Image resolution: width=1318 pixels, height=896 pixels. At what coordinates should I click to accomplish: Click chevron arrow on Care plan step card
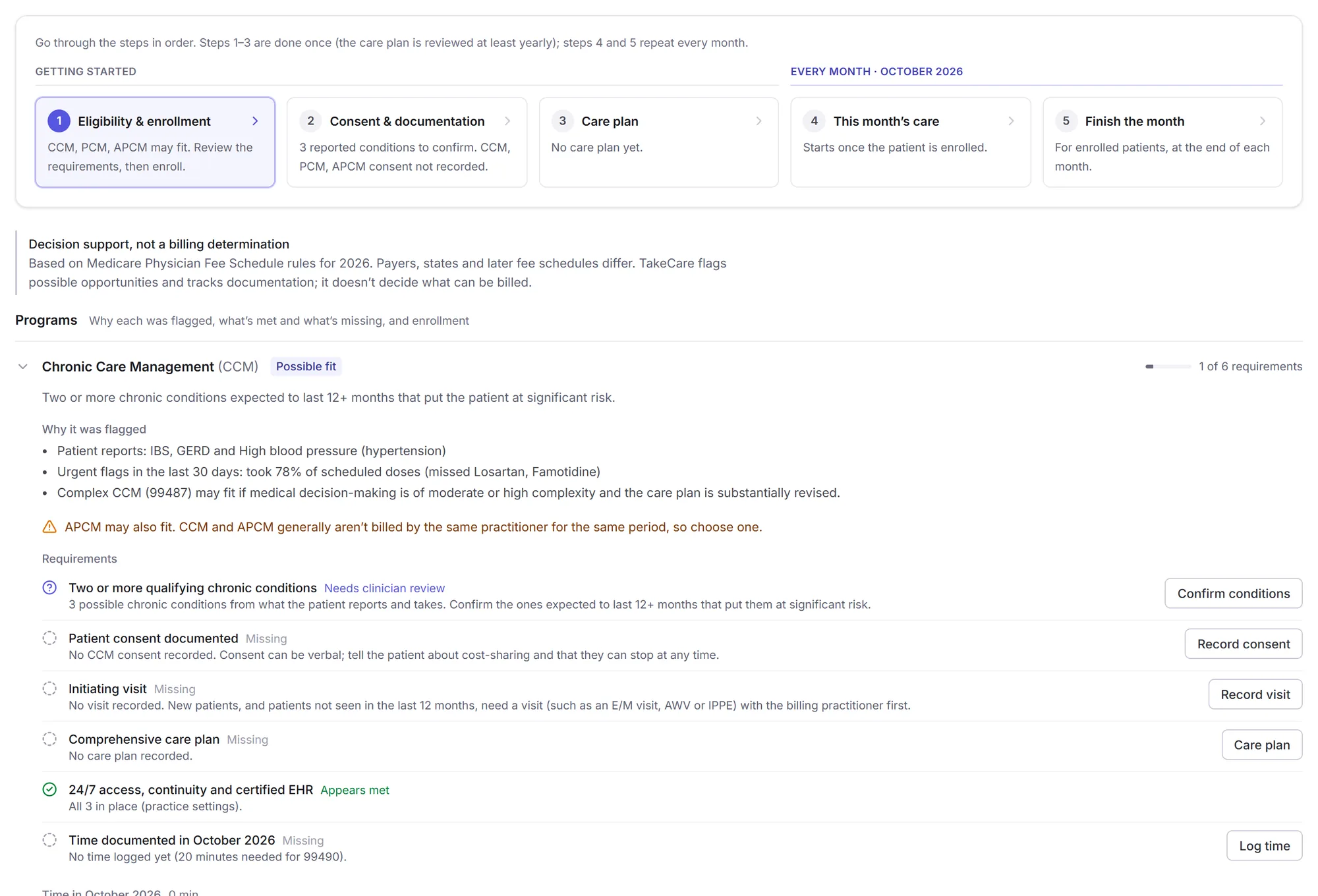[759, 121]
